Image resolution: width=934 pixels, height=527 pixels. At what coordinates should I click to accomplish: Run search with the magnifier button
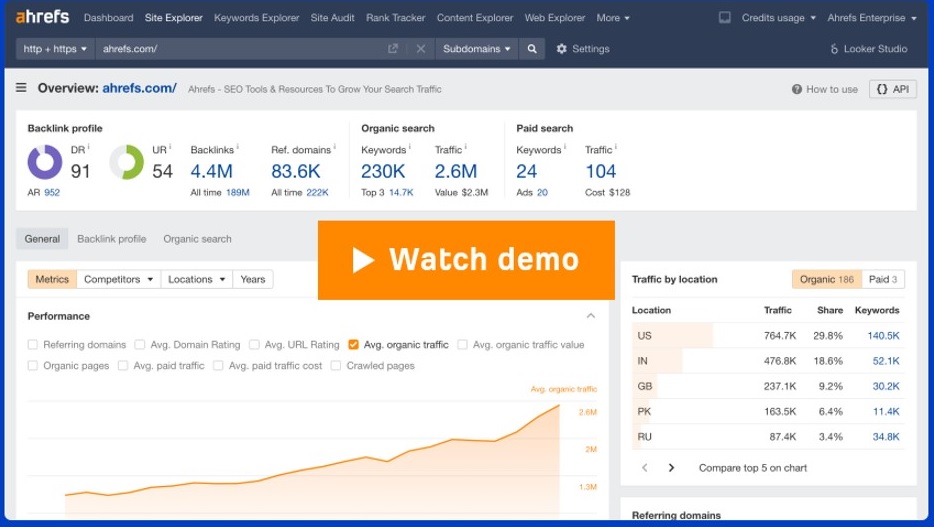(532, 49)
